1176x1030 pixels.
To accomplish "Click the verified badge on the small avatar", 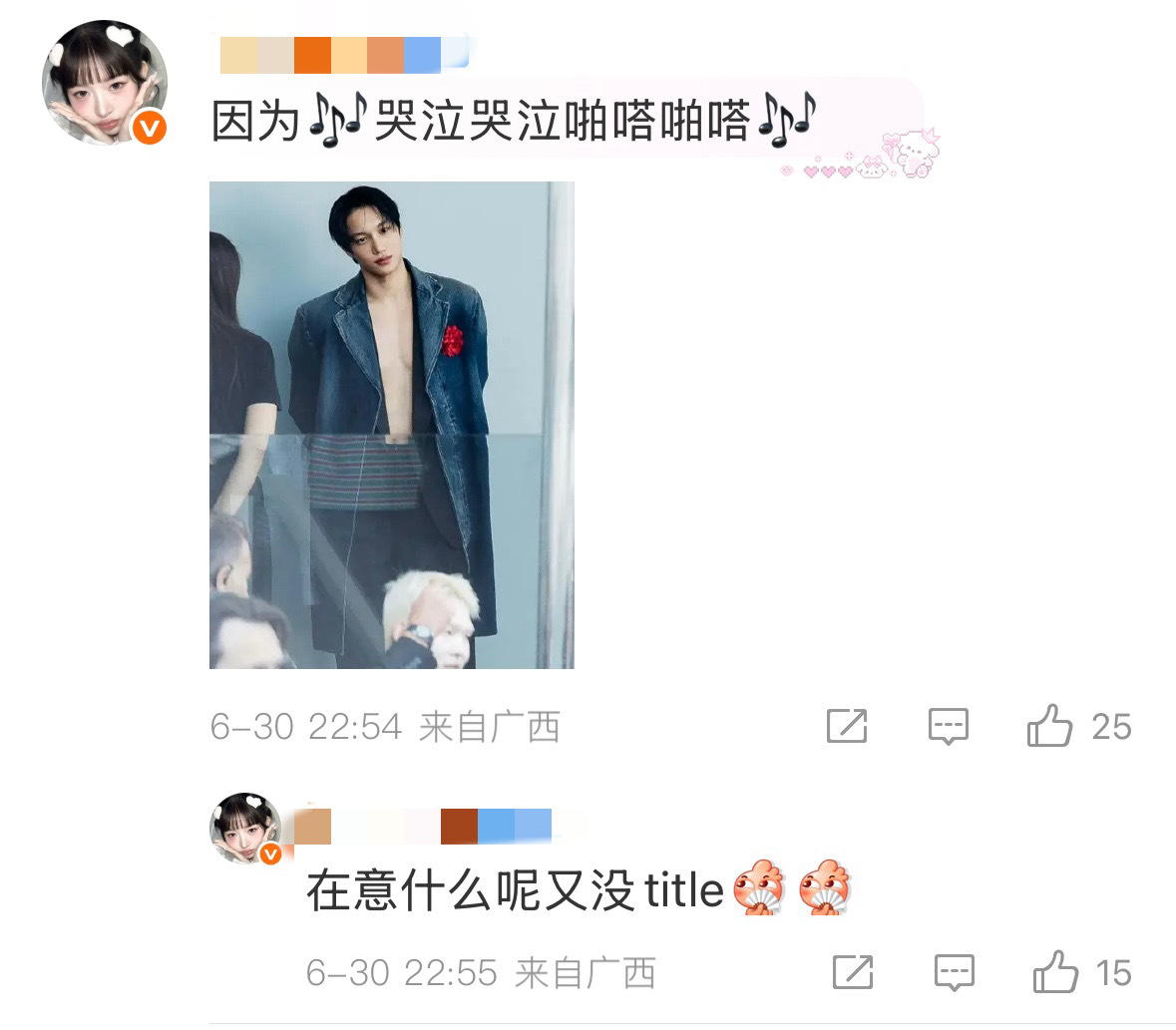I will (270, 854).
